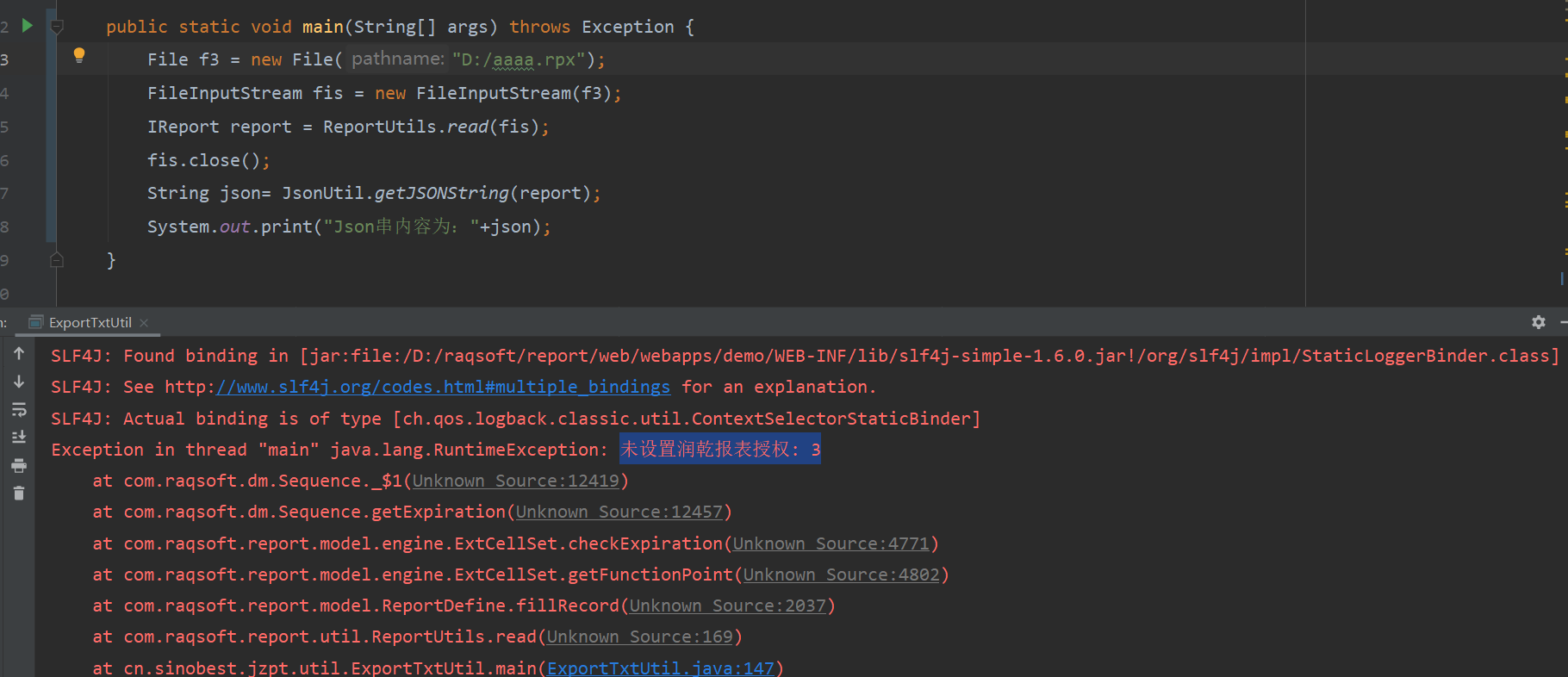Click Unknown Source:4771 link for checkExpiration
1568x677 pixels.
(831, 543)
